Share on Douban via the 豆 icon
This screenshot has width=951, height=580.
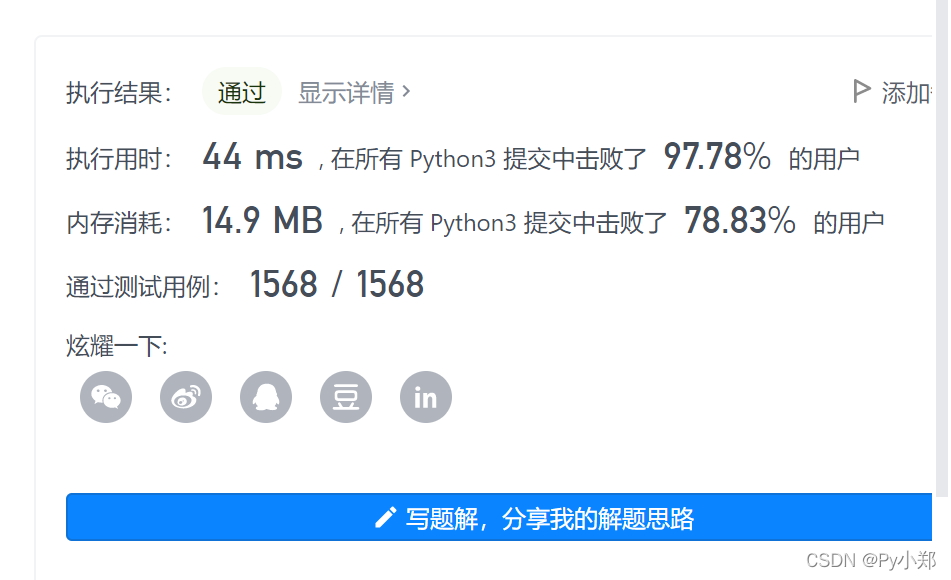tap(345, 396)
